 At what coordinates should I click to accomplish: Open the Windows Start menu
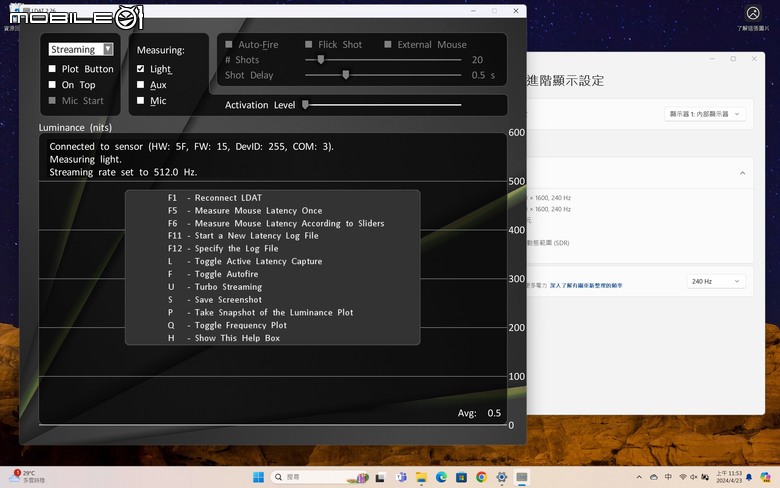pos(258,478)
